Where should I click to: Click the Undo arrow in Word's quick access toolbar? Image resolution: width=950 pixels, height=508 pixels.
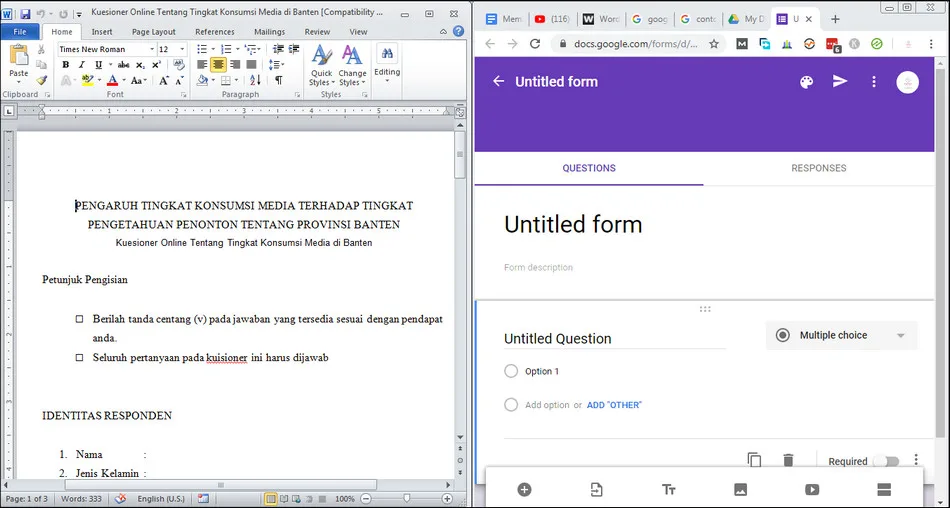[41, 13]
